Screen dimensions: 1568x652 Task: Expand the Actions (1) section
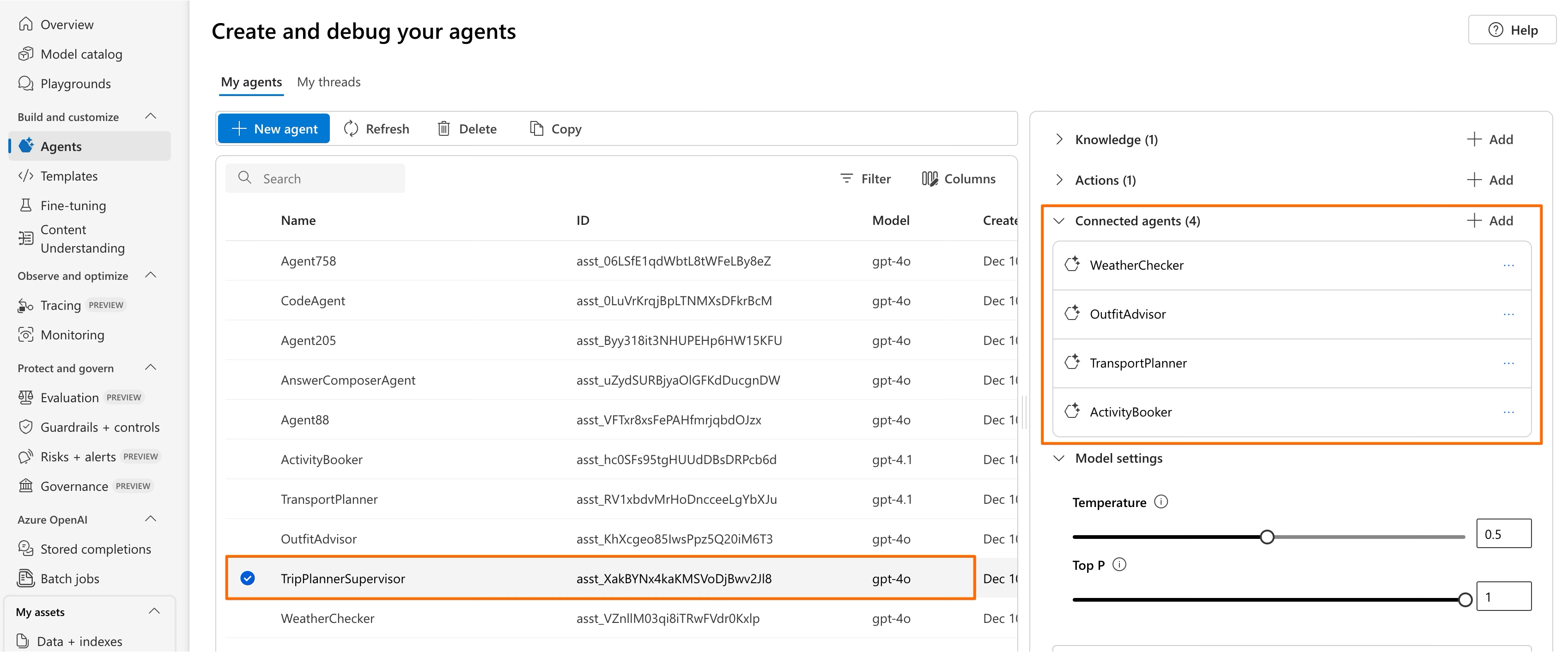(x=1059, y=180)
